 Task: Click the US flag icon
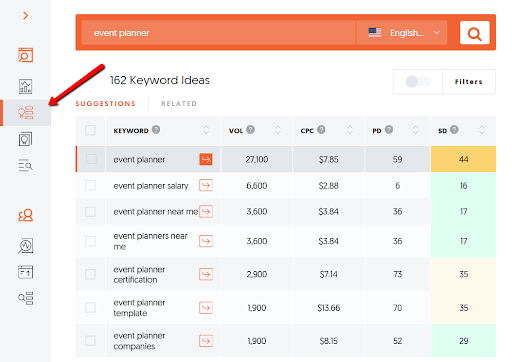tap(375, 33)
